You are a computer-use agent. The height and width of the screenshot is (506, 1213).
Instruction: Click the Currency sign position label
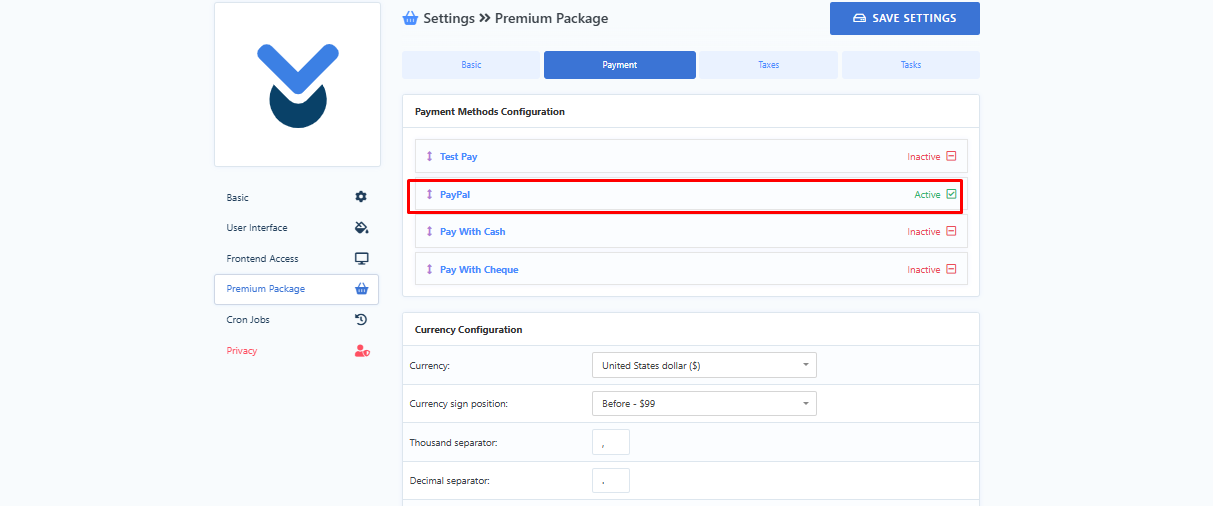(x=459, y=404)
